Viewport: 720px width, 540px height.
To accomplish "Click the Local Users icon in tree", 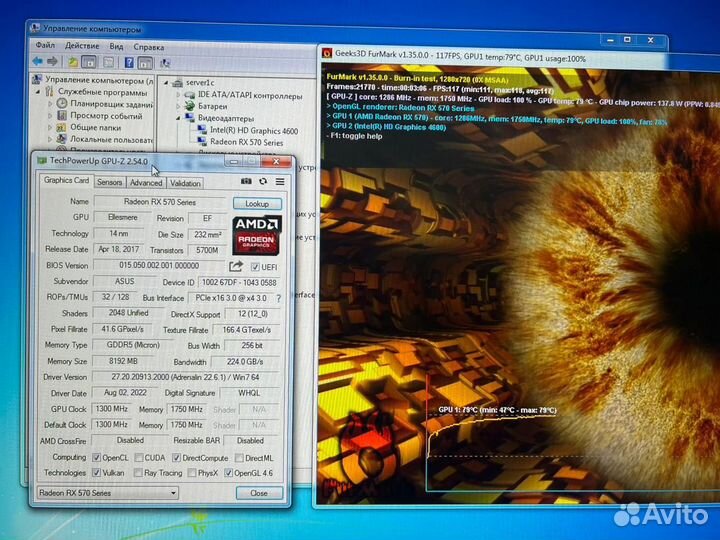I will pyautogui.click(x=62, y=139).
